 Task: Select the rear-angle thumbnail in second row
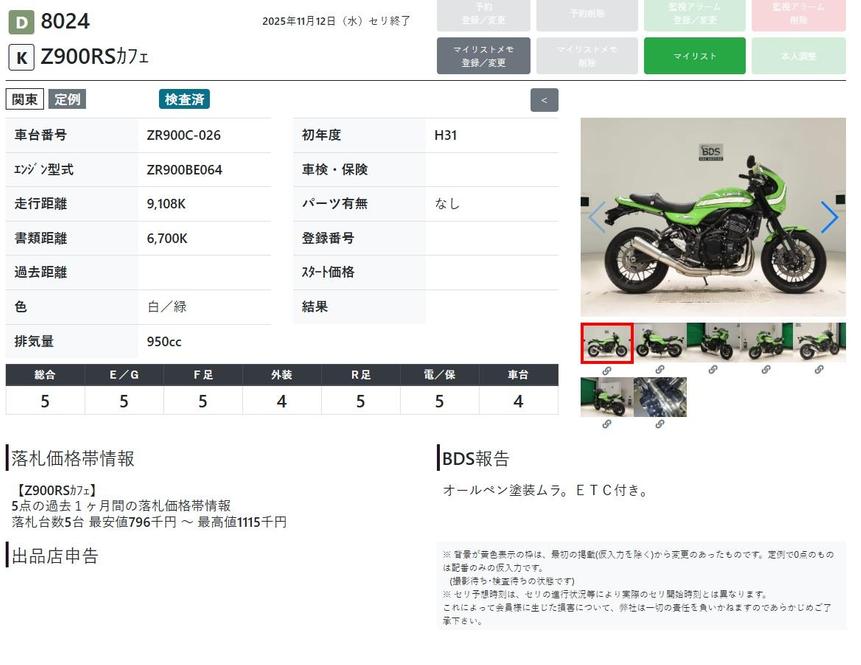tap(606, 397)
